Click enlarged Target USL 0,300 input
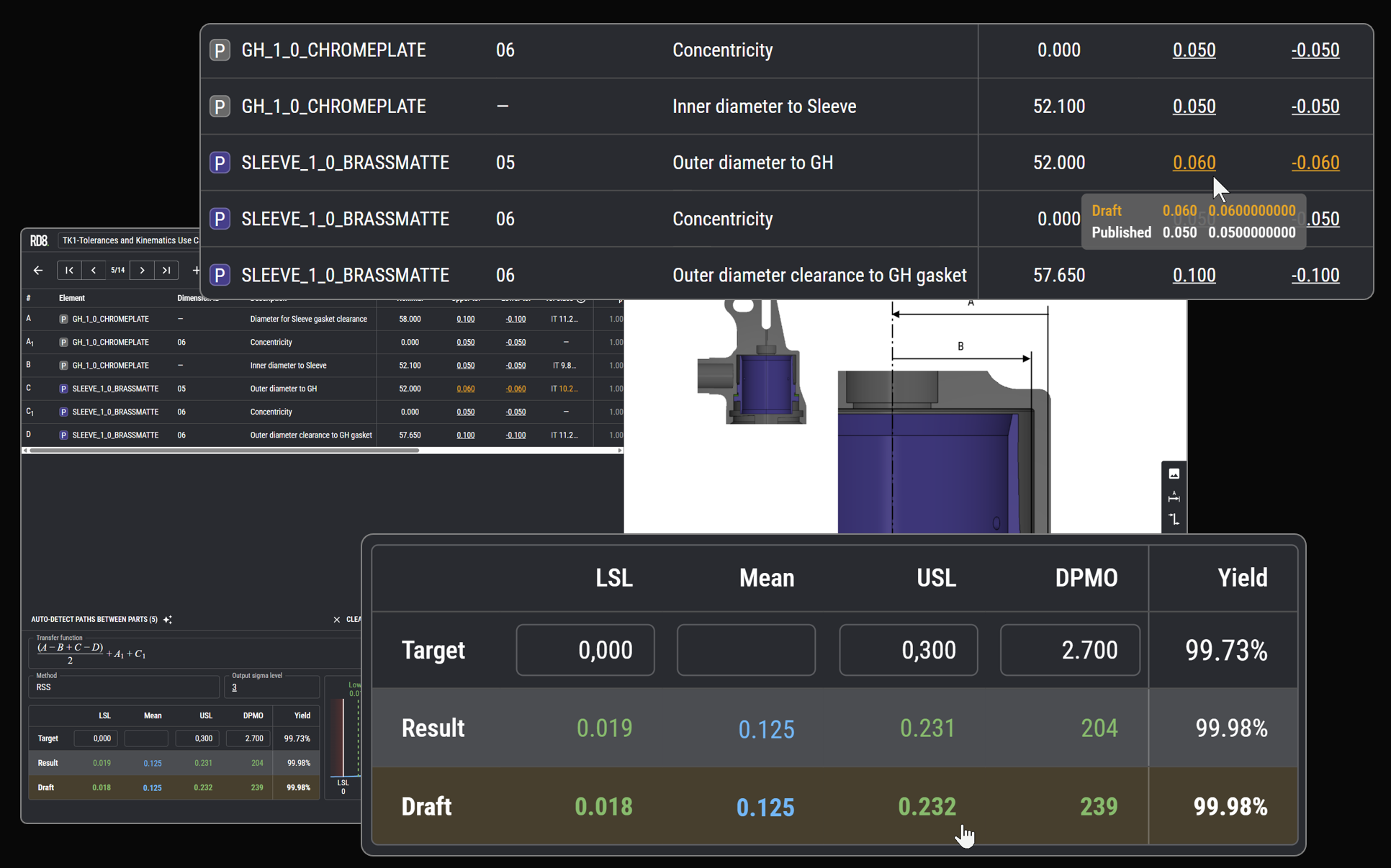This screenshot has width=1391, height=868. coord(908,650)
